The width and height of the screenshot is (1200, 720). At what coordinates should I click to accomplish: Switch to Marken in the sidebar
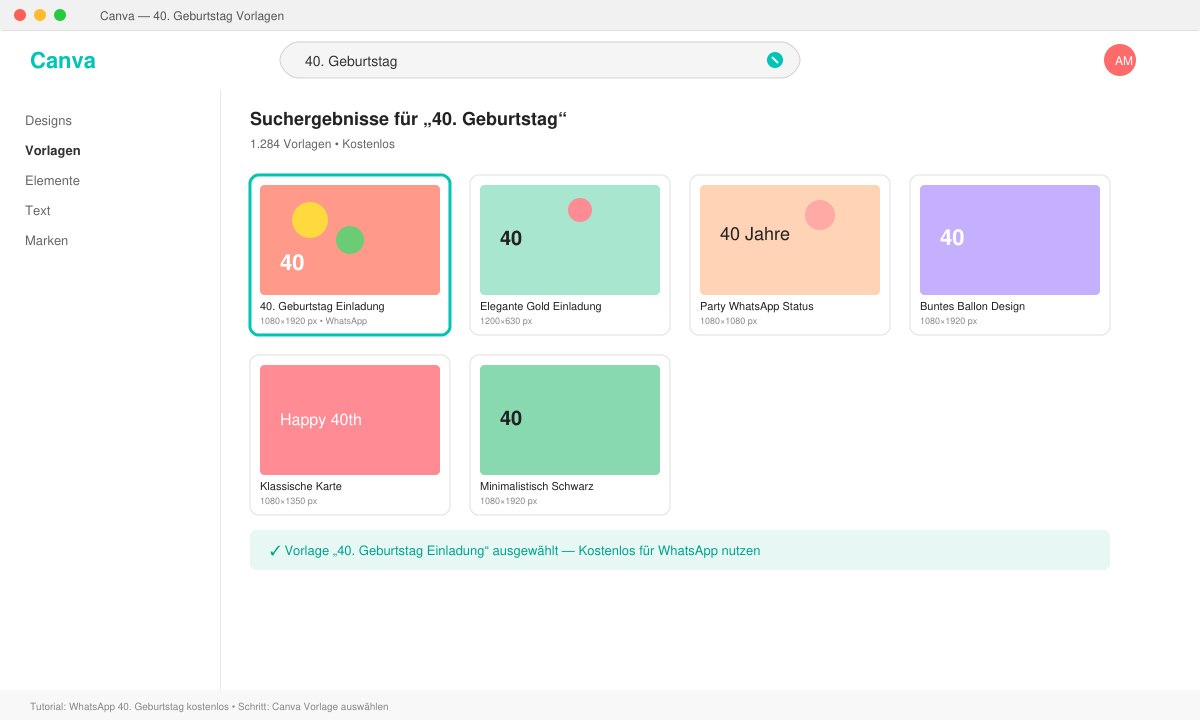tap(47, 240)
